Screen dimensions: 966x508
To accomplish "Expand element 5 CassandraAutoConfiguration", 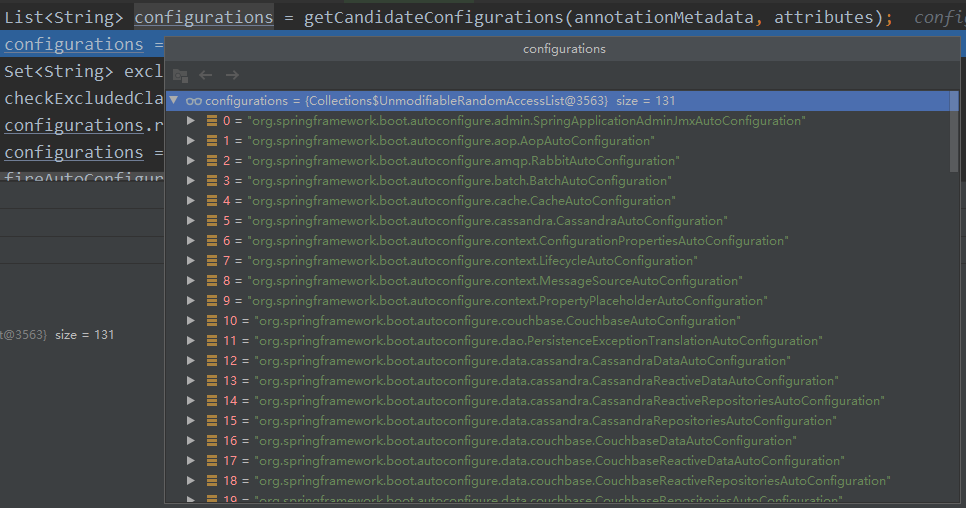I will 192,221.
